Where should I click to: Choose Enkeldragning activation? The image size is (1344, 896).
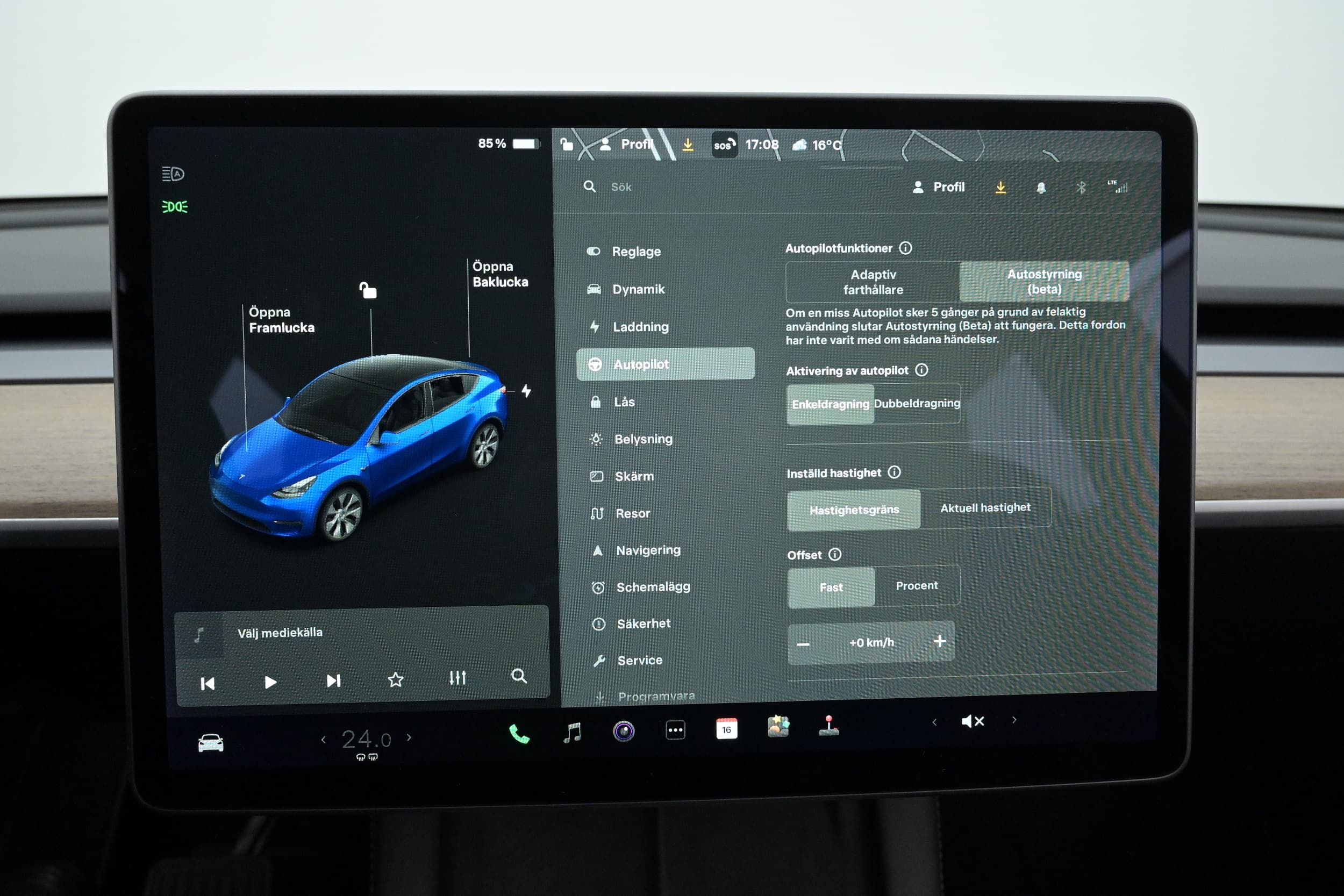click(x=830, y=404)
